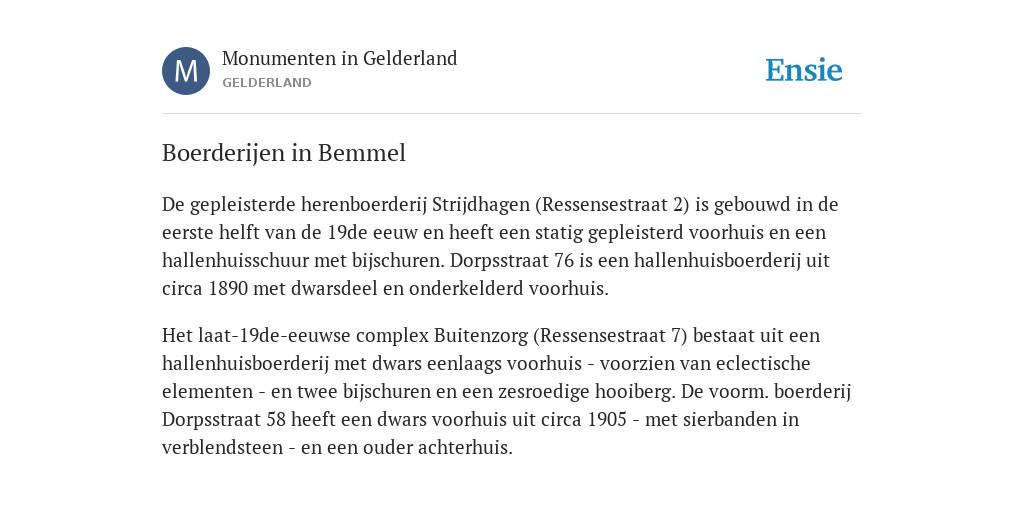Click the blue M avatar circle

[x=186, y=71]
